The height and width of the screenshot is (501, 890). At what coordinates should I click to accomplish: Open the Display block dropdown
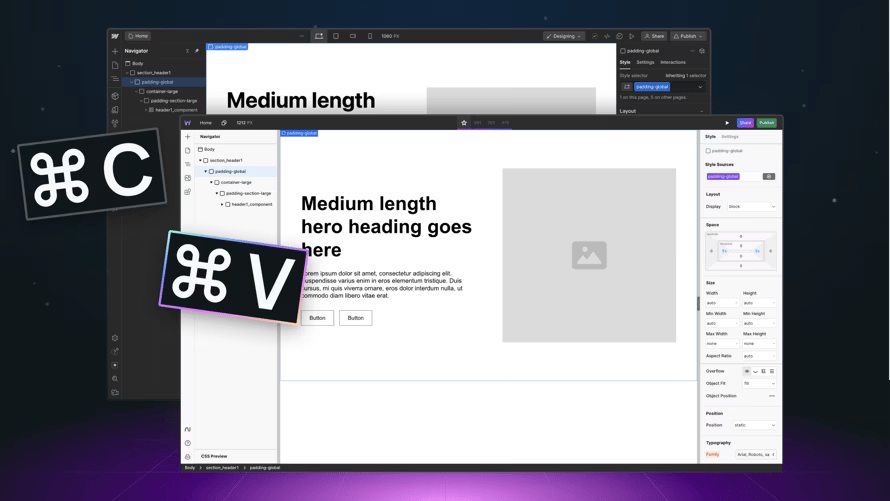[751, 207]
